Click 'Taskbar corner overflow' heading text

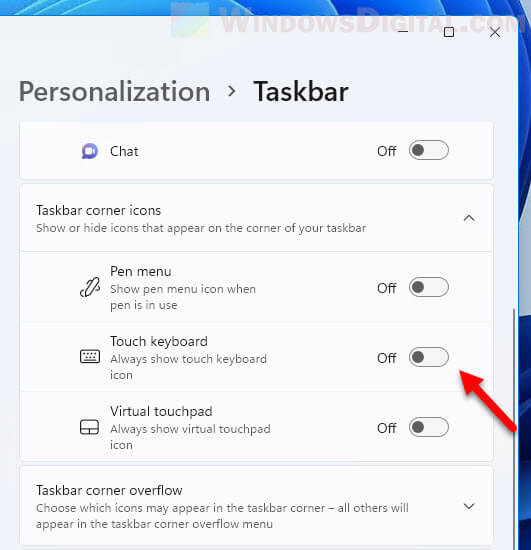pos(109,490)
